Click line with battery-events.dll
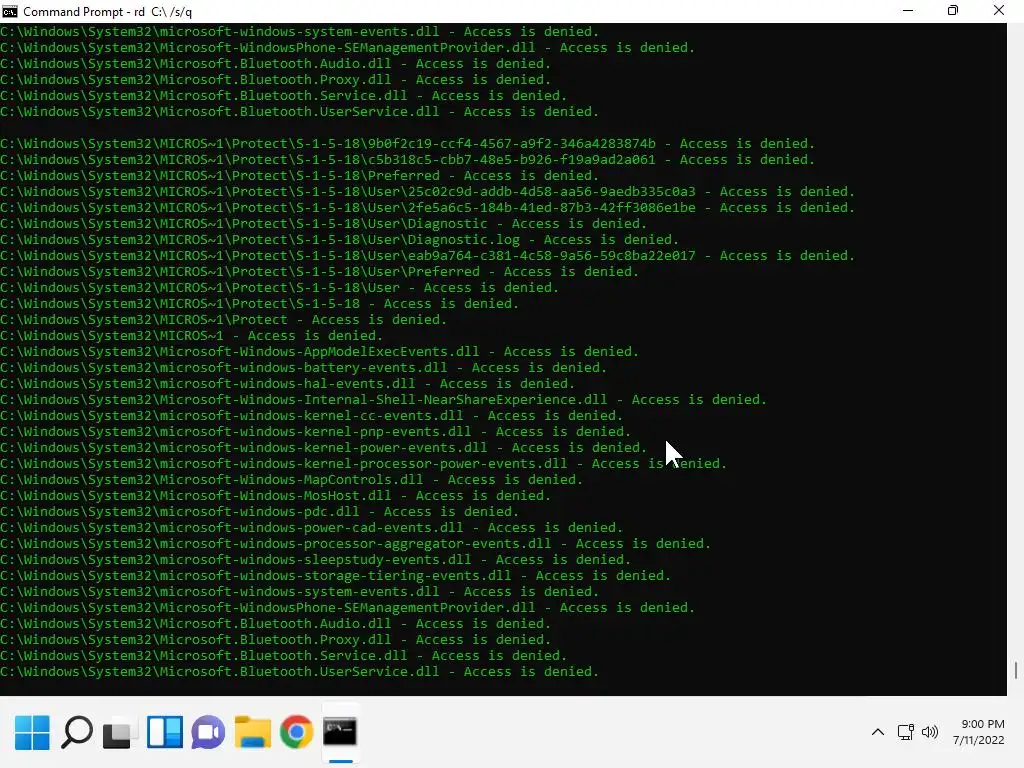1024x768 pixels. pyautogui.click(x=304, y=368)
